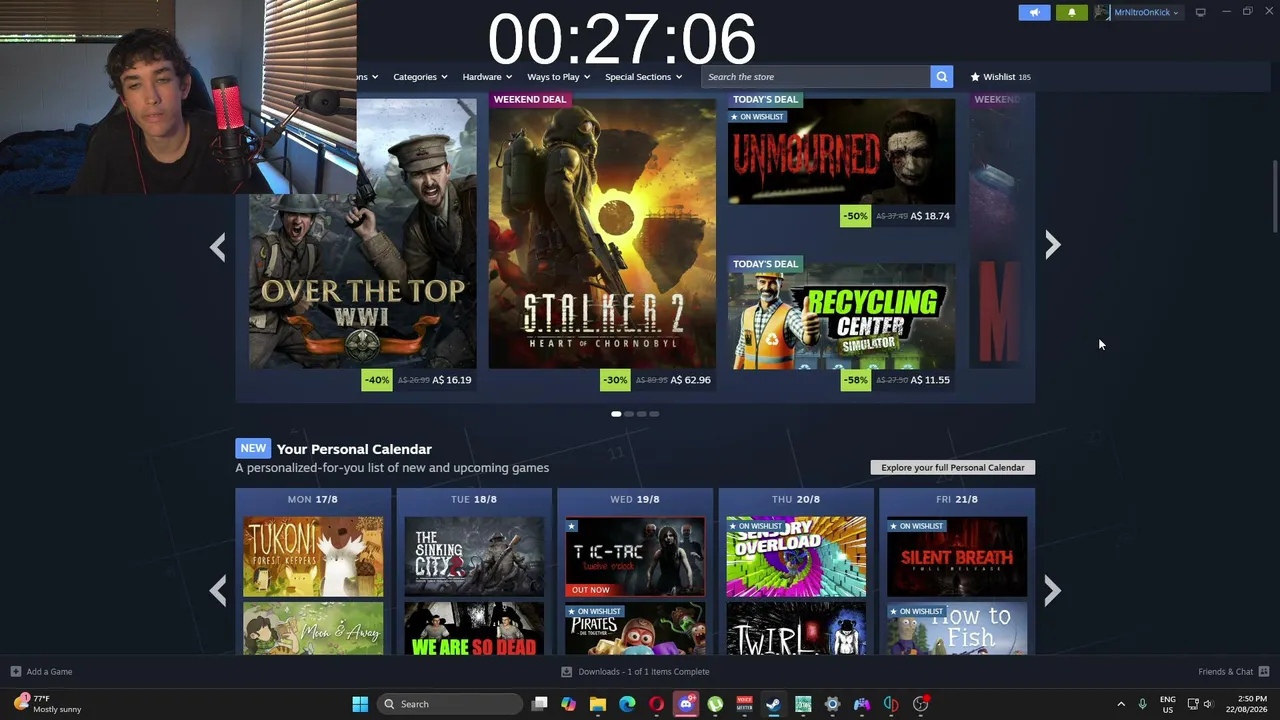Click the Steam taskbar icon
This screenshot has width=1280, height=720.
click(773, 704)
